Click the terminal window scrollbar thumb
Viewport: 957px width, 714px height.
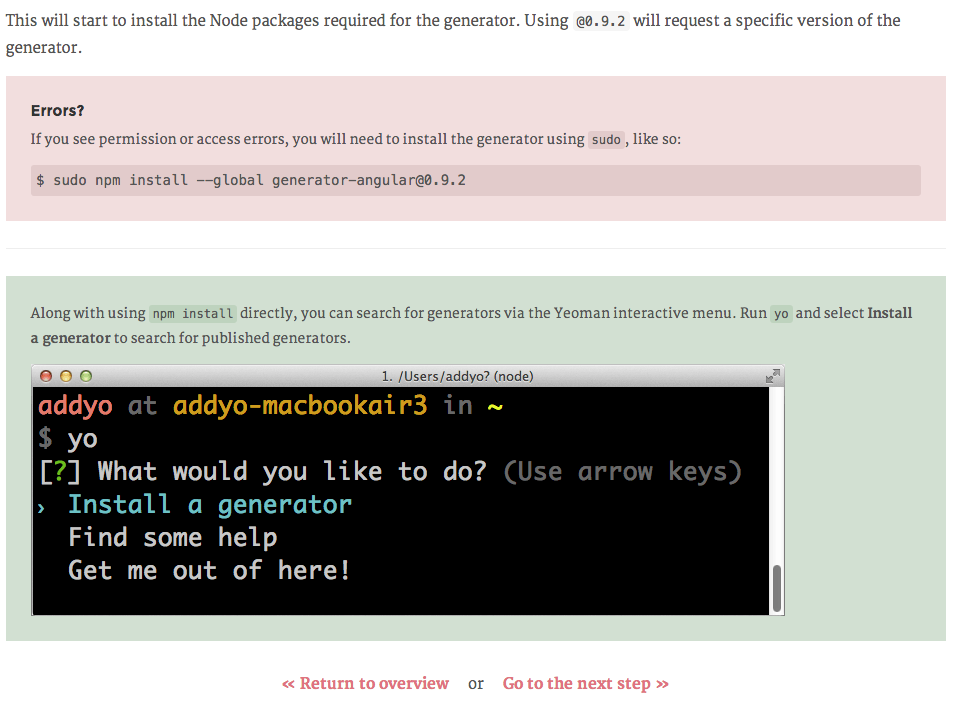coord(776,588)
